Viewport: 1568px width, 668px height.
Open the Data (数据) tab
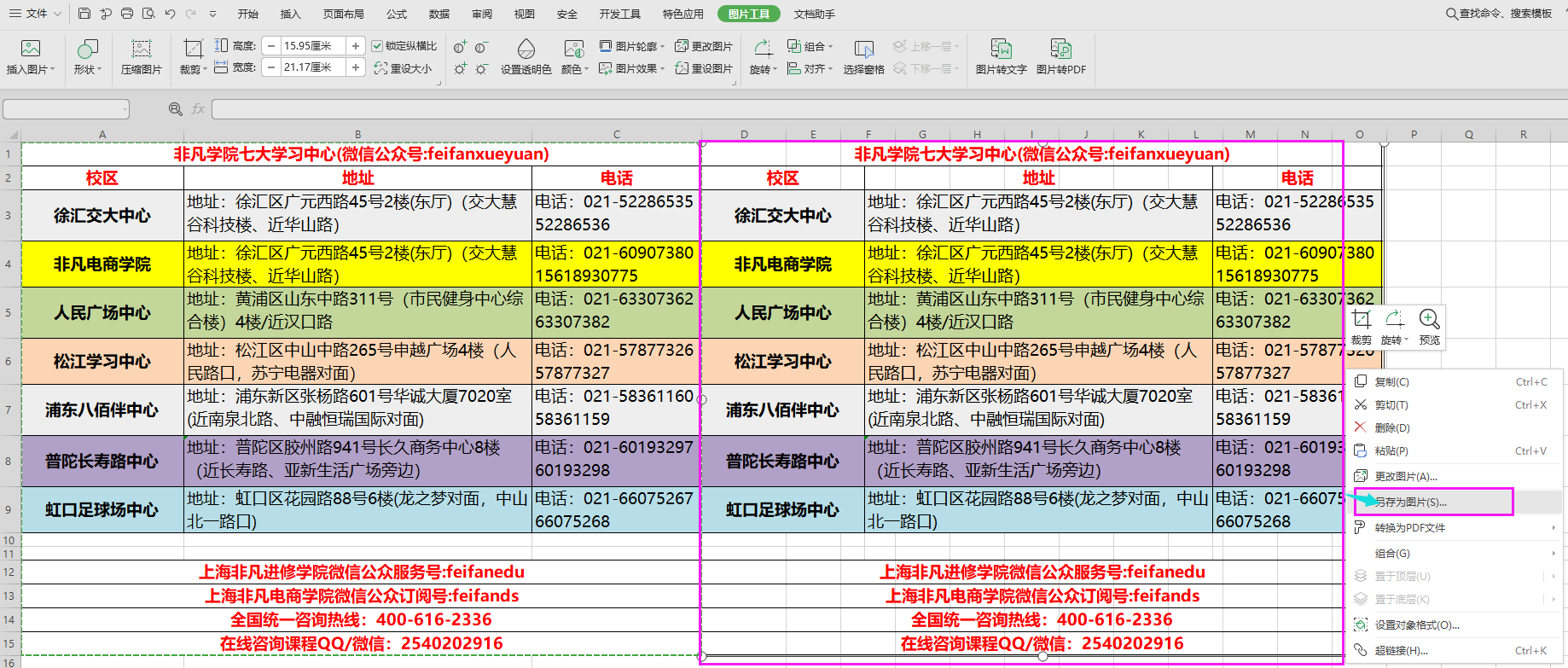pyautogui.click(x=439, y=14)
